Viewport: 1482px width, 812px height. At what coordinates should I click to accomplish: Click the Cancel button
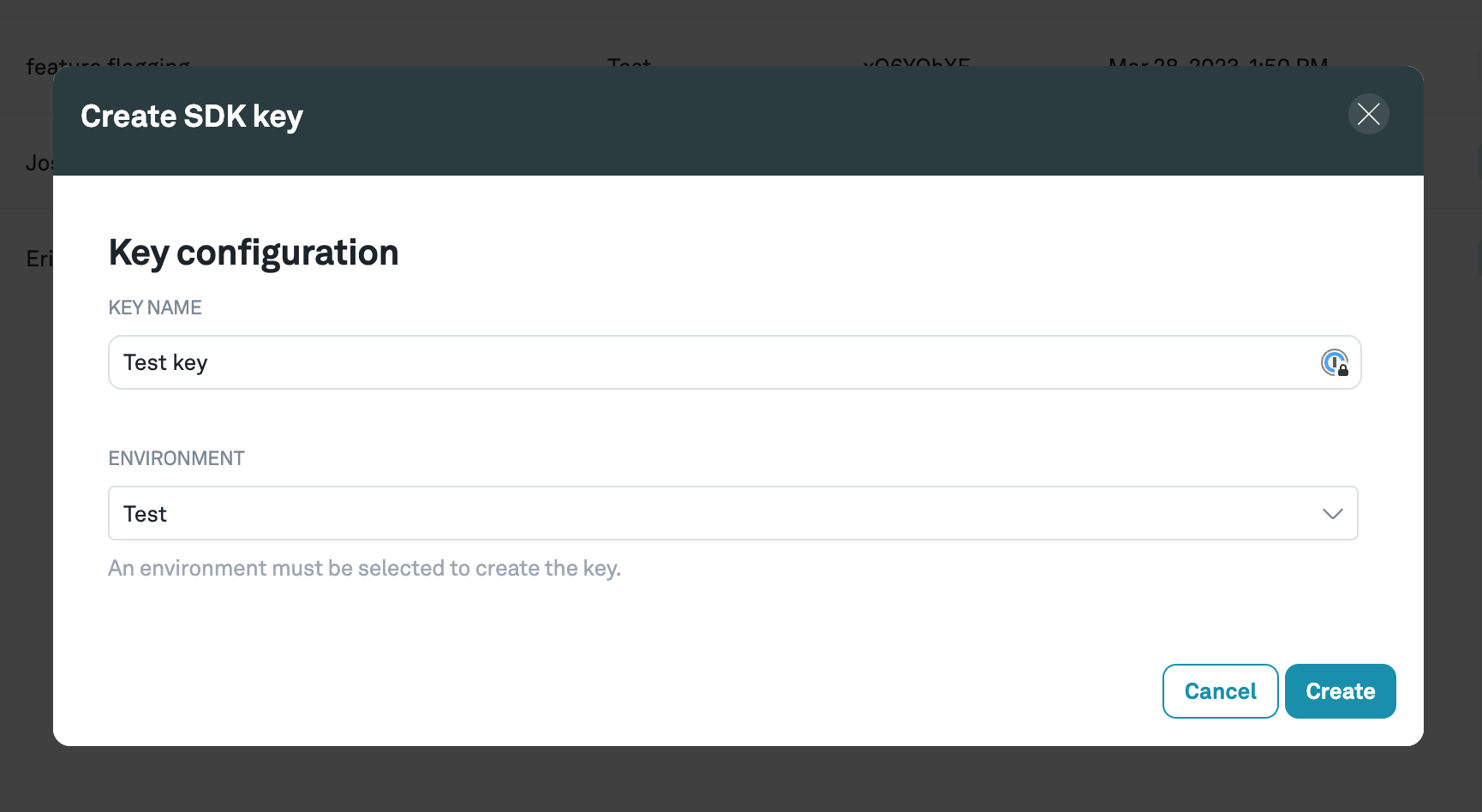(1220, 691)
